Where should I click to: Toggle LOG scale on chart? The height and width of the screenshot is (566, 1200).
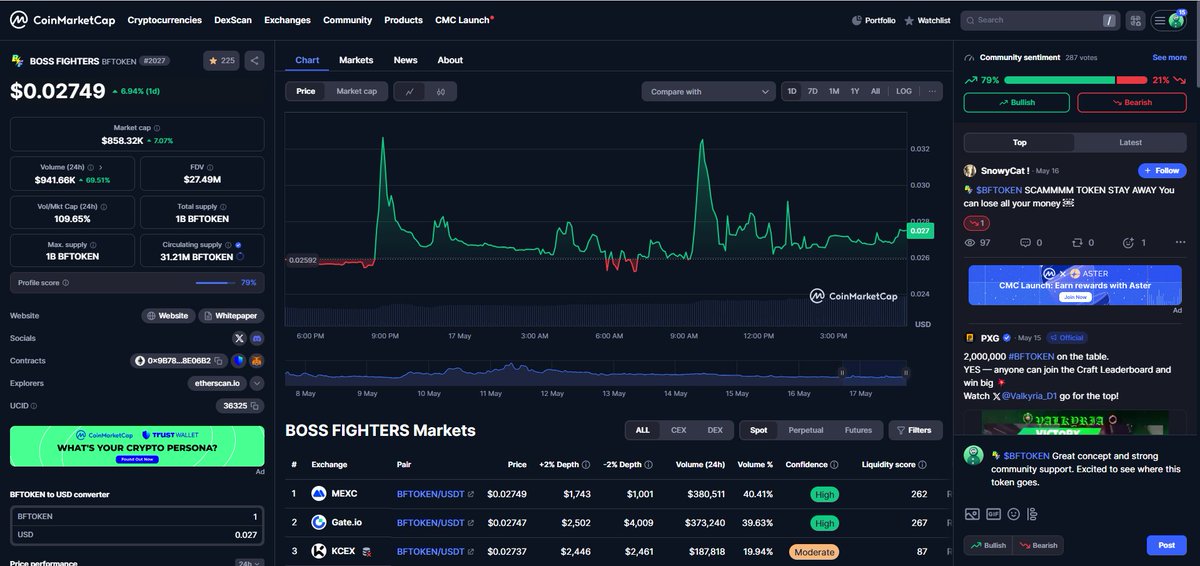click(x=904, y=91)
